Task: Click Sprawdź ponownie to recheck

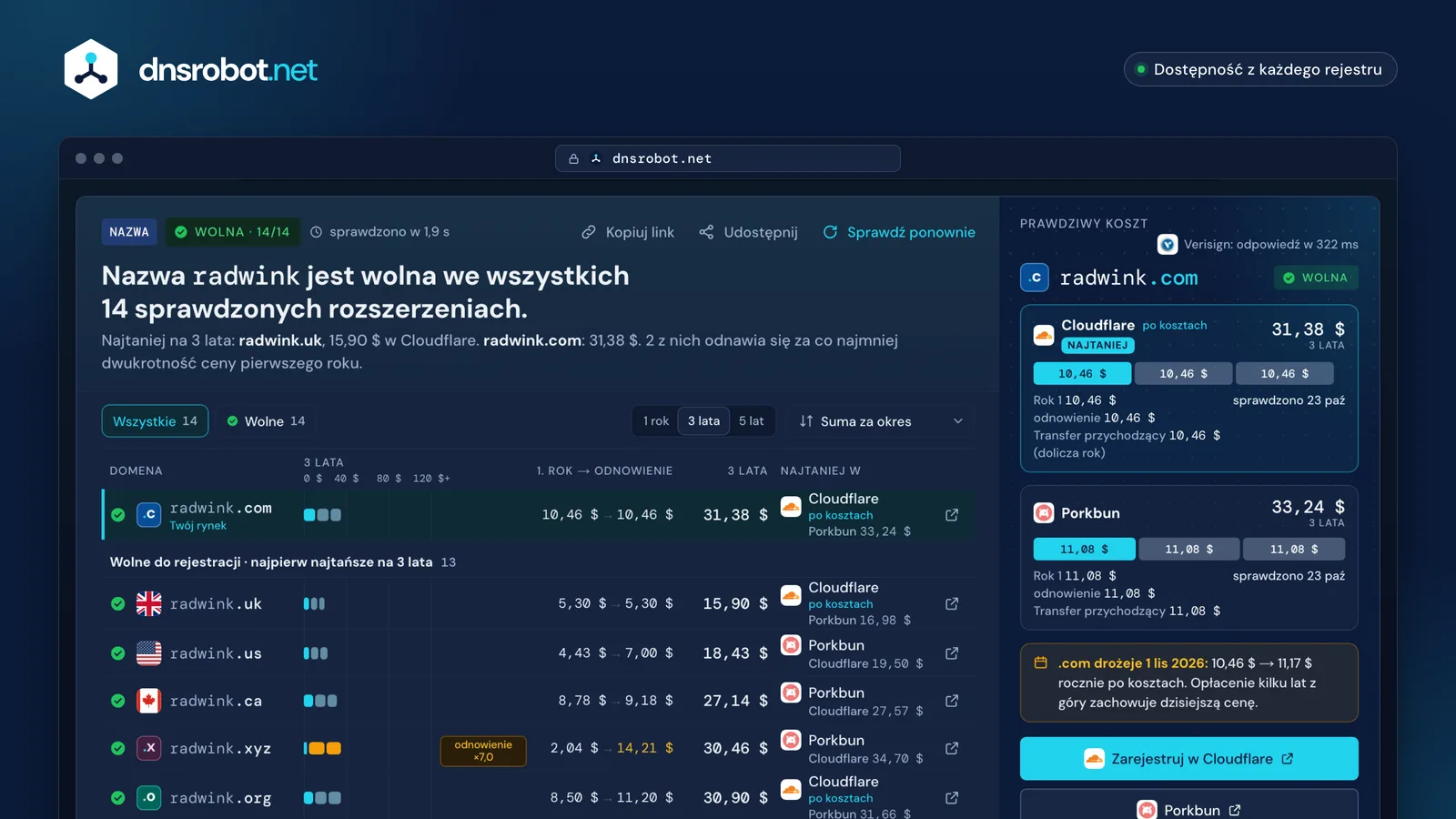Action: point(899,232)
